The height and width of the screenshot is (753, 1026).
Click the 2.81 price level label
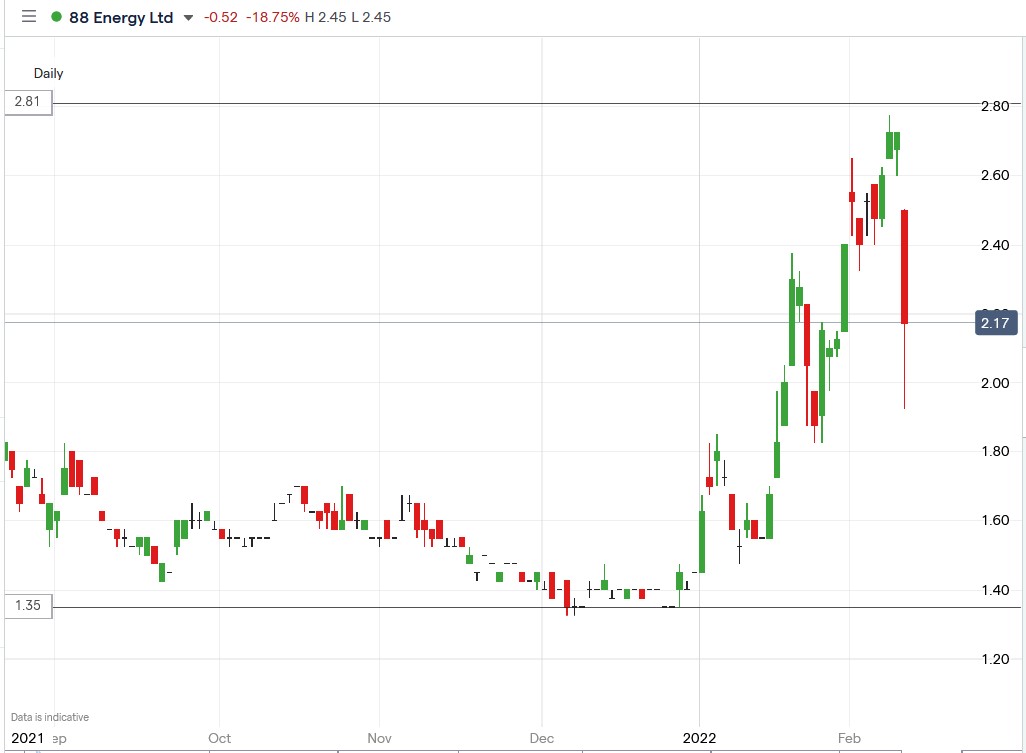click(x=27, y=102)
